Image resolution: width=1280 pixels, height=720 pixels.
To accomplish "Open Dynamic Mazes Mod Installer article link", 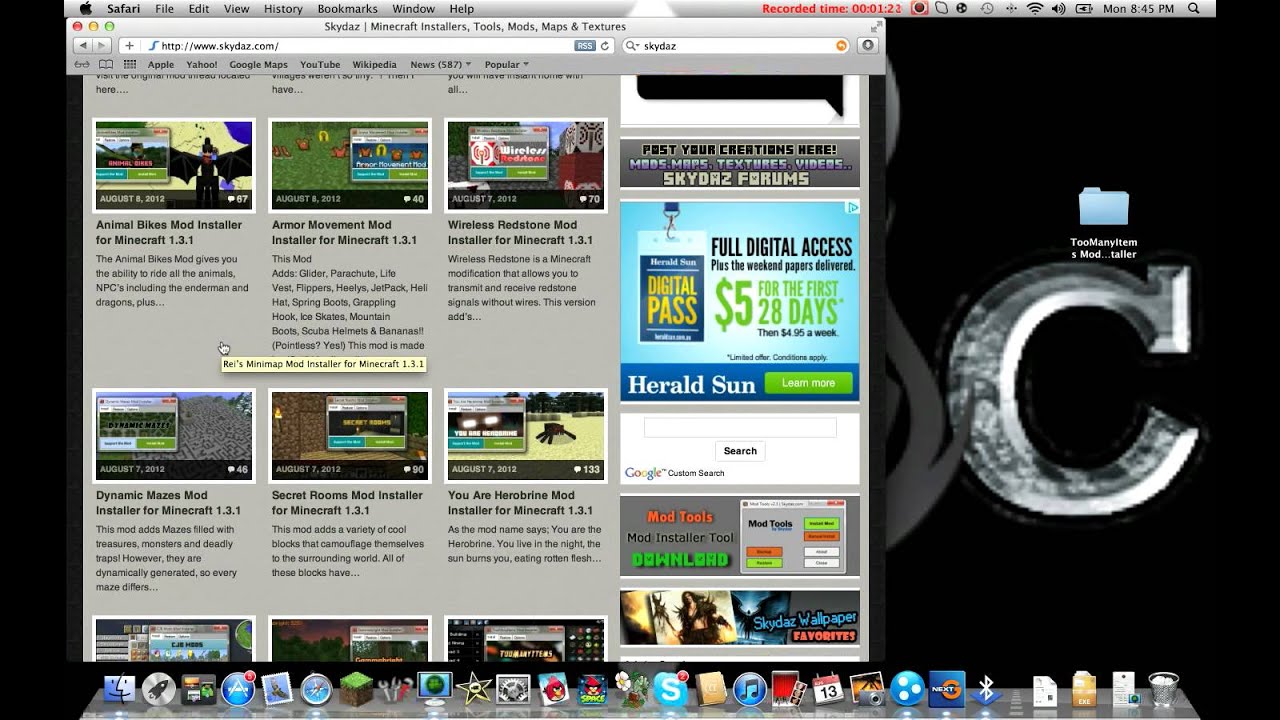I will 168,502.
